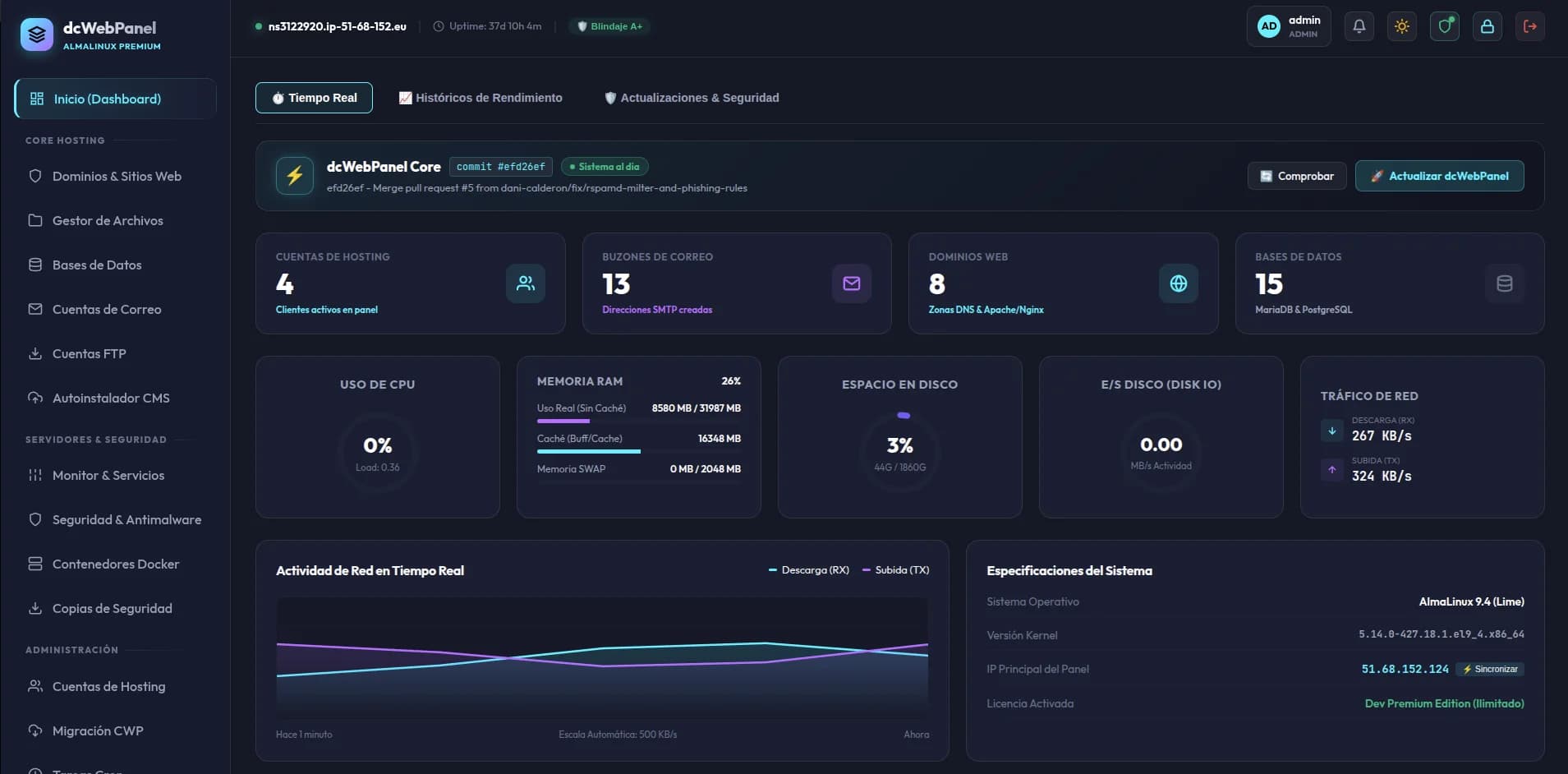Open Inicio (Dashboard) in sidebar

[116, 99]
